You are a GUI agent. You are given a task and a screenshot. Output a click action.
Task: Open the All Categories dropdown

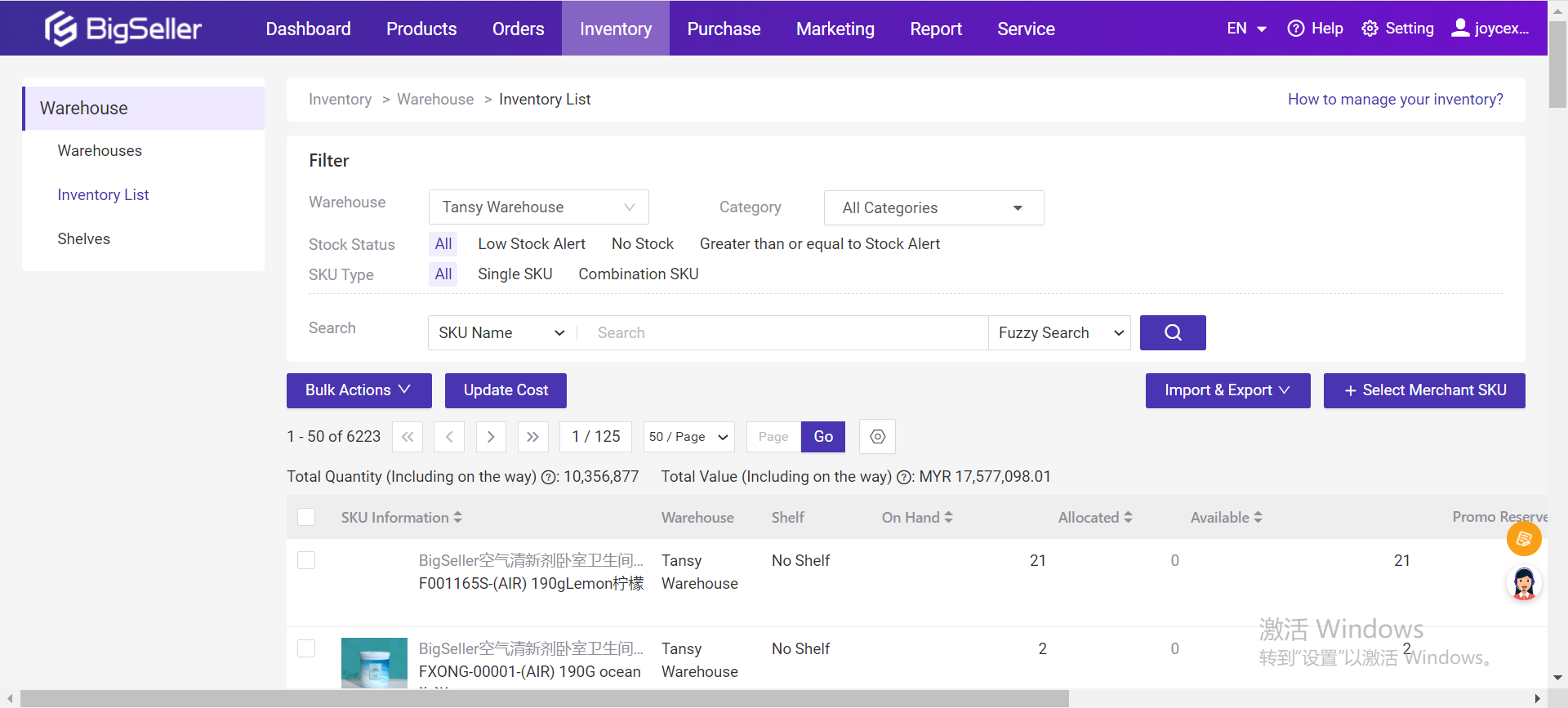(933, 208)
